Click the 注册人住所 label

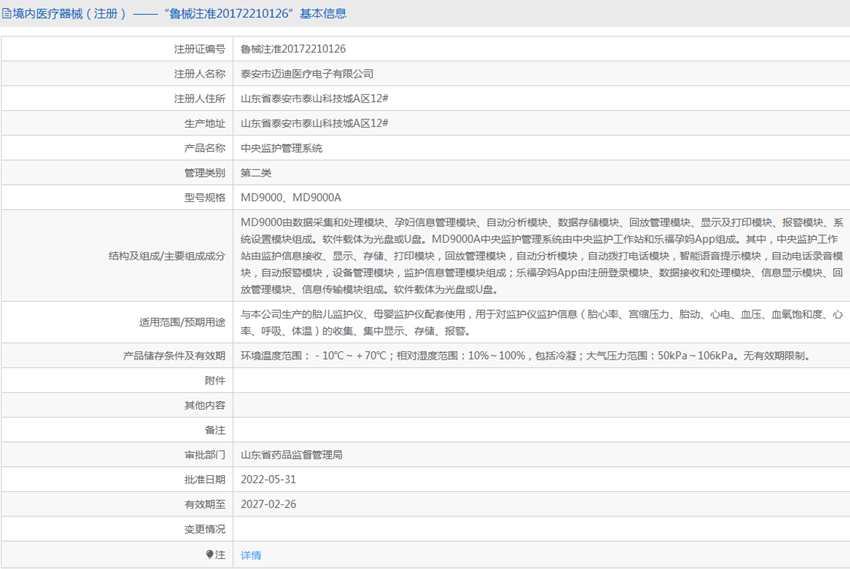tap(199, 99)
